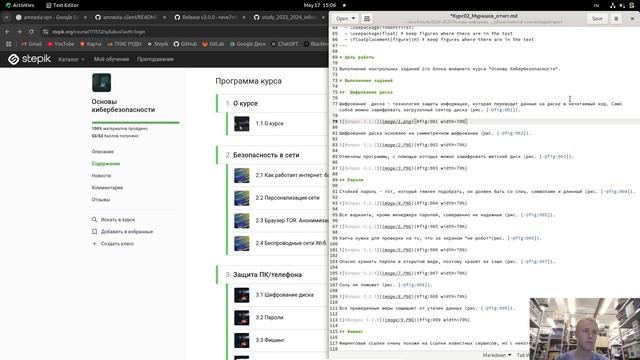Open the ChatGPT bookmark

click(x=284, y=44)
